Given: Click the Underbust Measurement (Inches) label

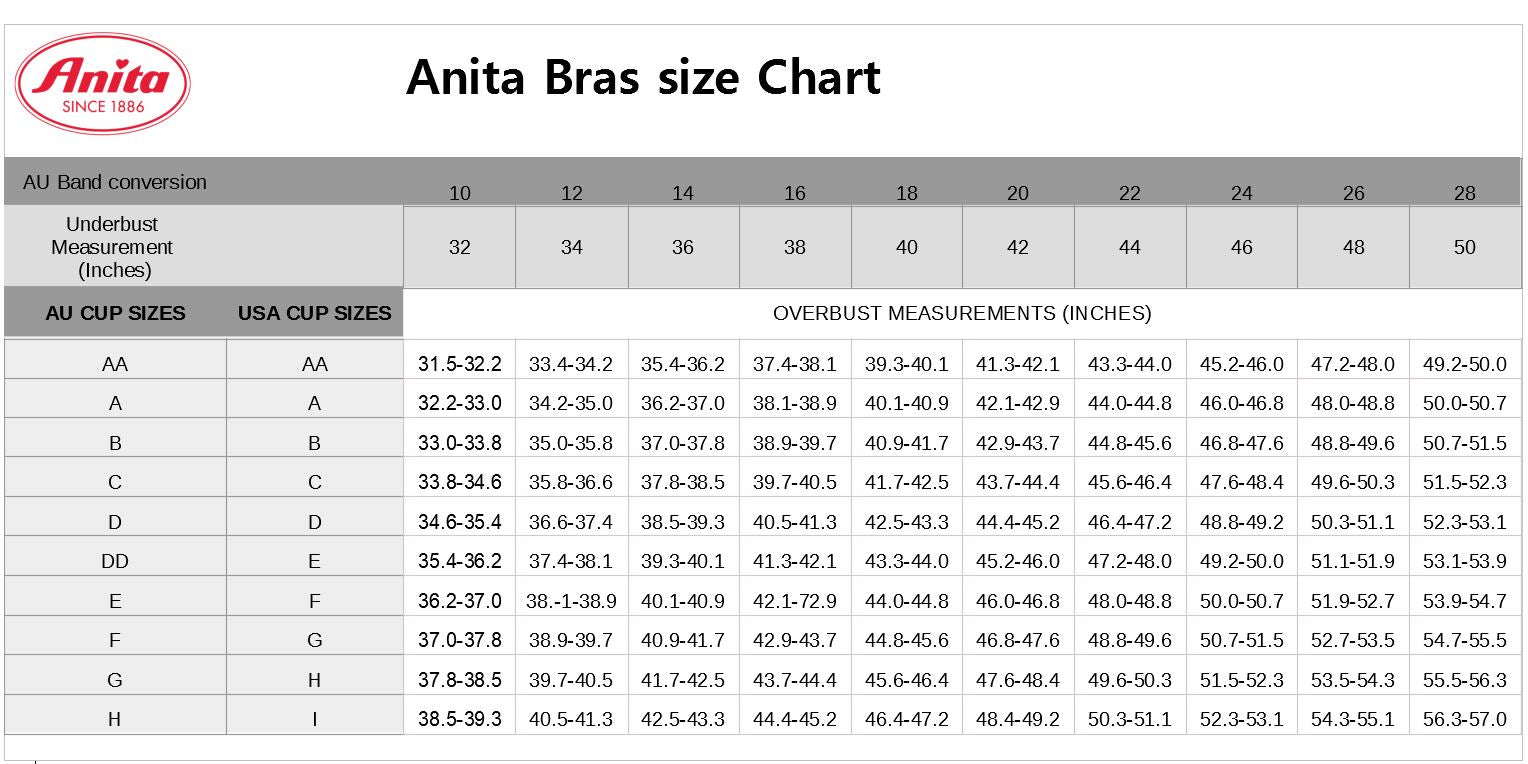Looking at the screenshot, I should pos(112,247).
